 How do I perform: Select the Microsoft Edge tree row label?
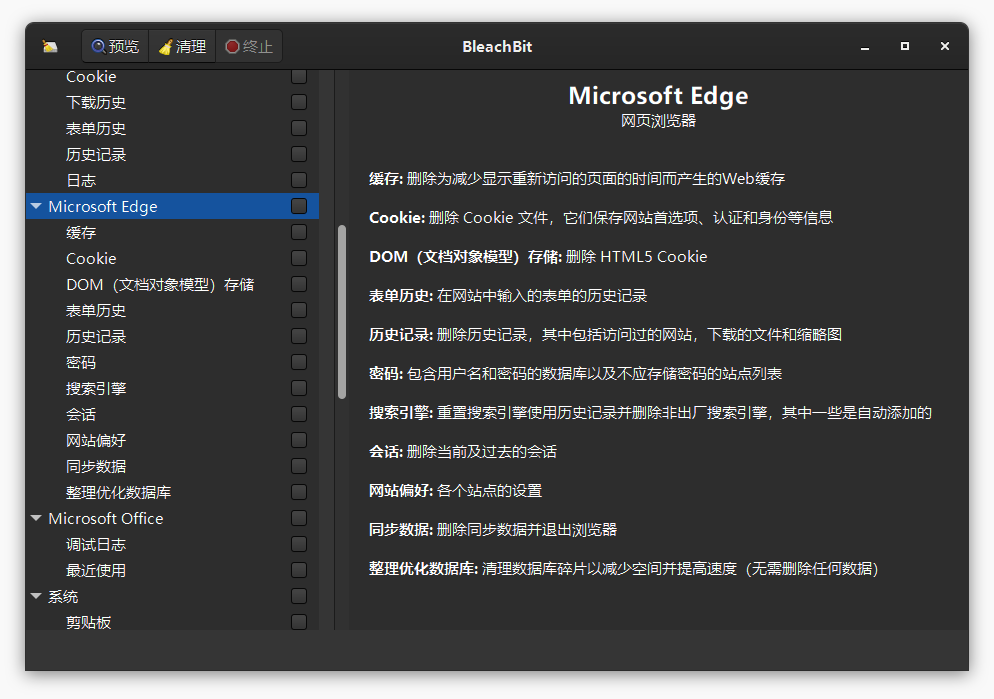pyautogui.click(x=103, y=207)
